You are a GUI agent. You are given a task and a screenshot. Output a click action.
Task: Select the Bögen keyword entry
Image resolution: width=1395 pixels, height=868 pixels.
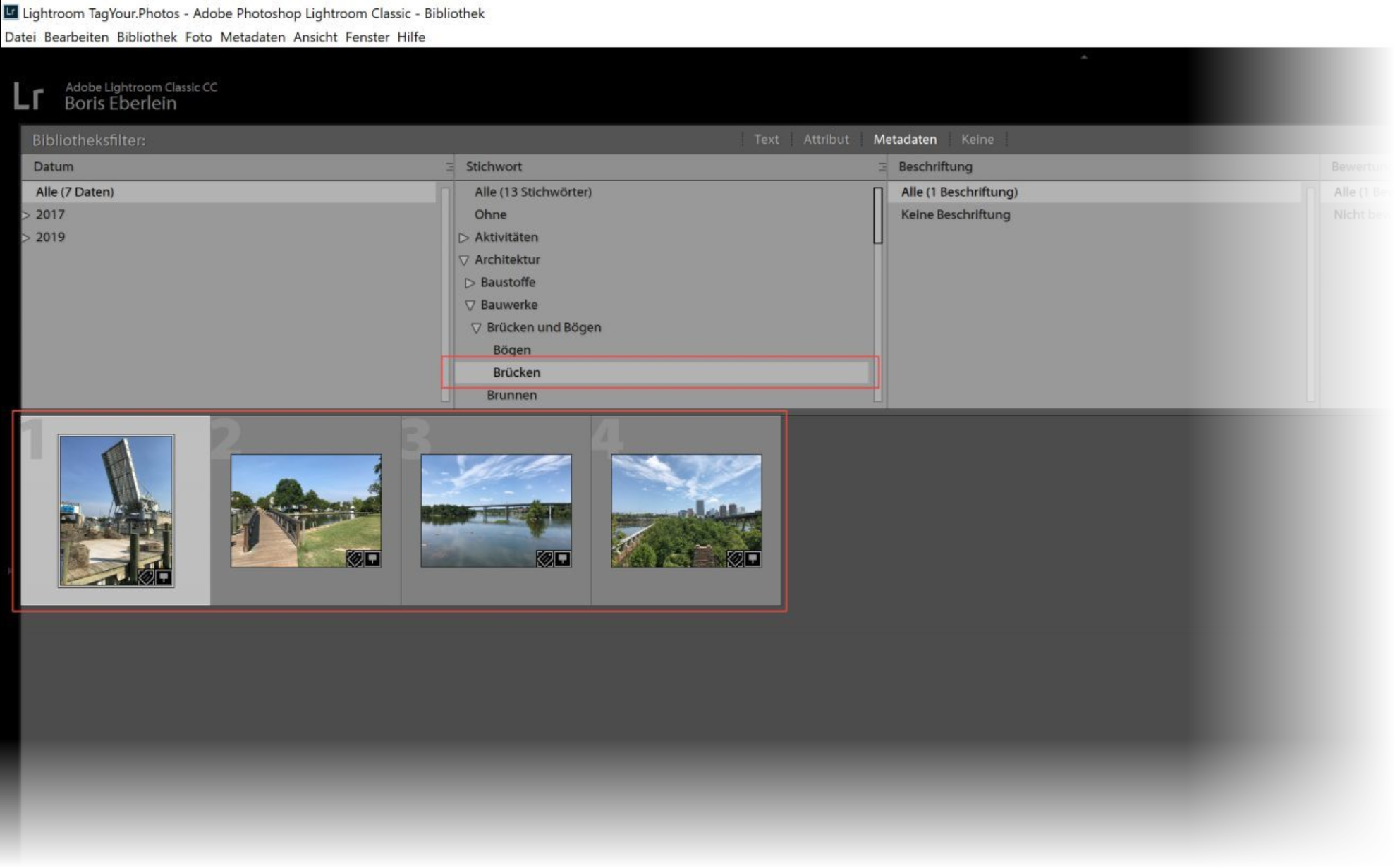pos(511,350)
